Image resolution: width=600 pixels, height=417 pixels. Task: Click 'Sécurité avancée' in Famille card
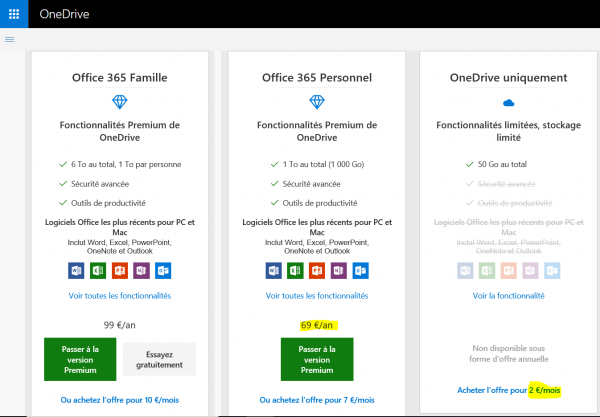tap(100, 184)
